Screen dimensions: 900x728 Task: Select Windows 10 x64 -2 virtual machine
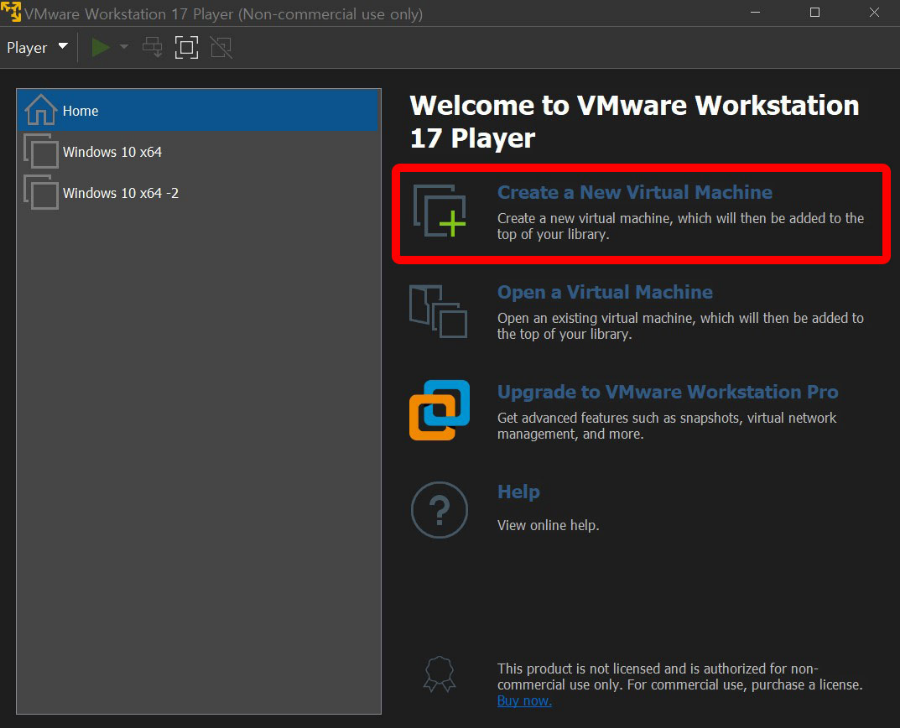coord(199,193)
